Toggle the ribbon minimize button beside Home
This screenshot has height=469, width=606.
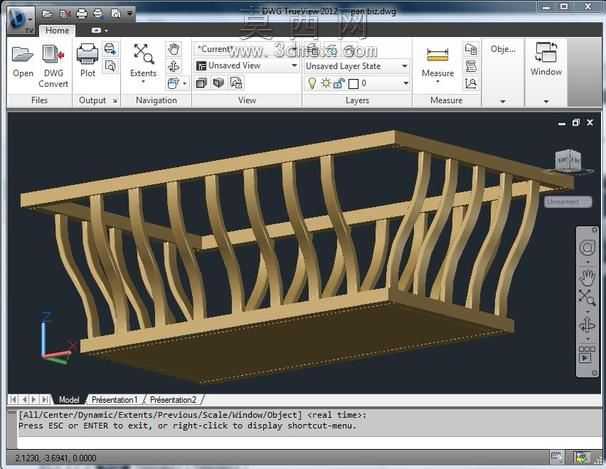click(x=96, y=31)
